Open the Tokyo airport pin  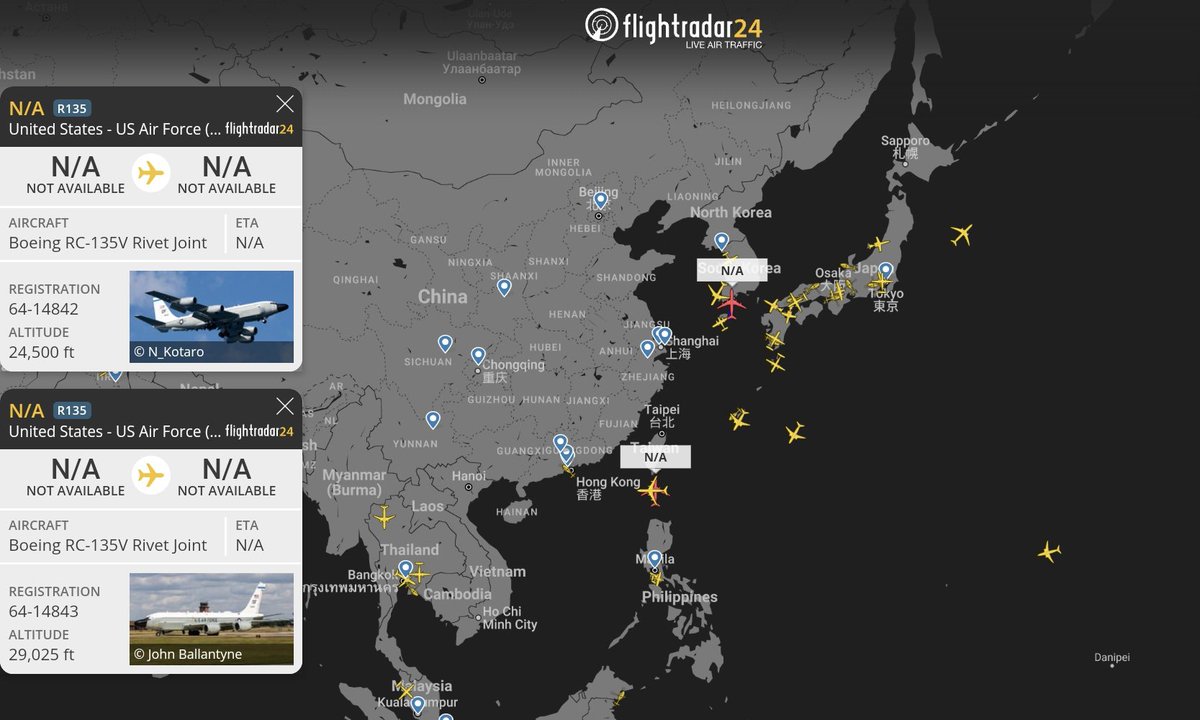click(x=885, y=270)
